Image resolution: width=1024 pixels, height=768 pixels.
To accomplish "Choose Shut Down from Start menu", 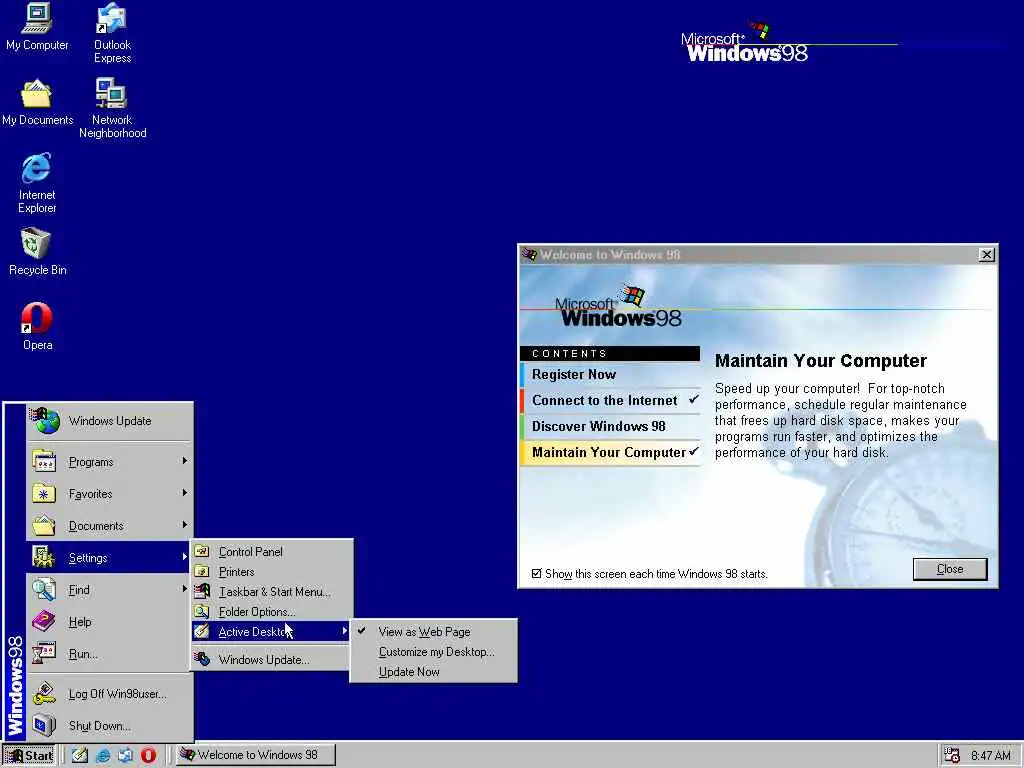I will (110, 726).
